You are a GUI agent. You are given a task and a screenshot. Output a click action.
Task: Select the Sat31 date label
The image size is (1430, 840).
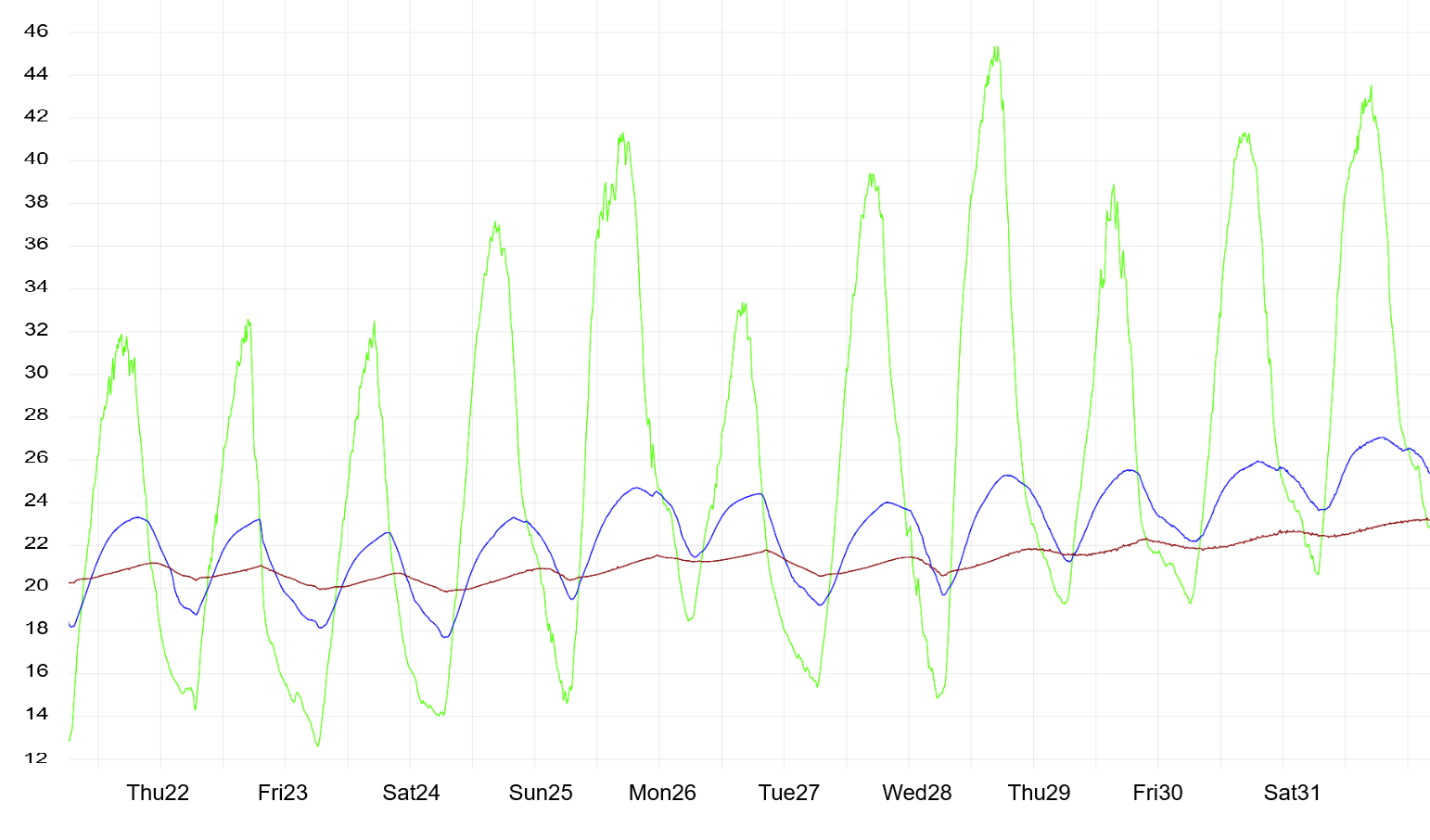(1292, 793)
